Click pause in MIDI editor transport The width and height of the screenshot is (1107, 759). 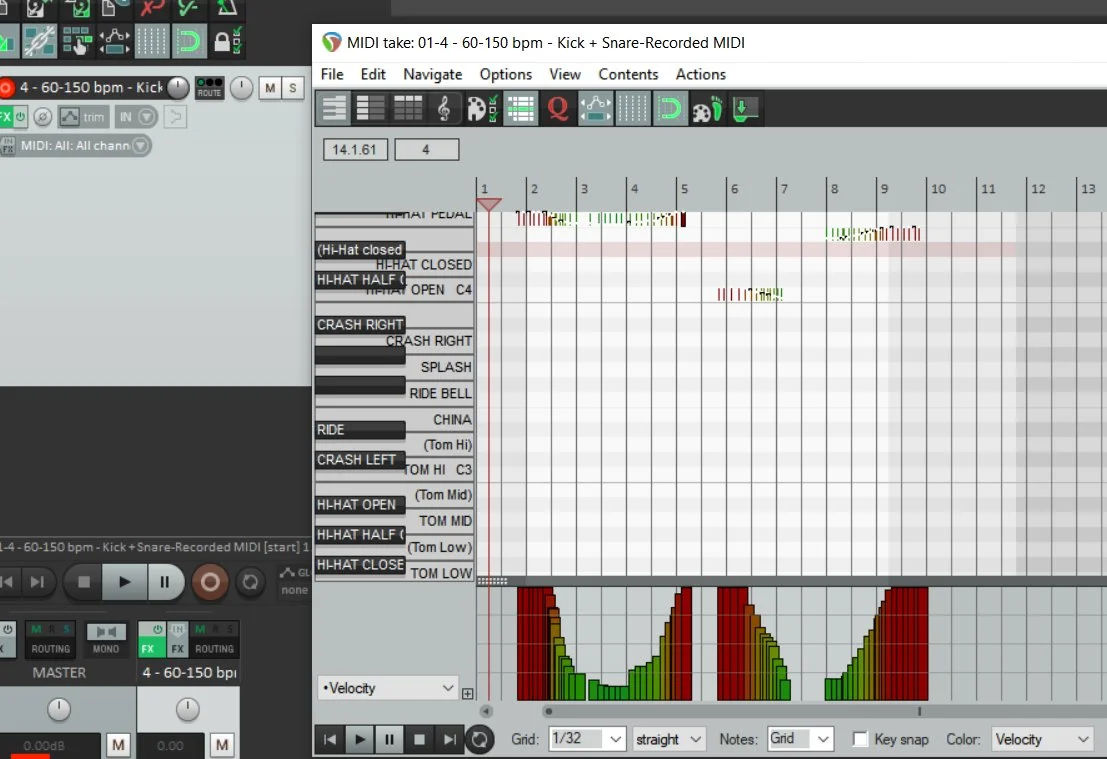[x=389, y=739]
